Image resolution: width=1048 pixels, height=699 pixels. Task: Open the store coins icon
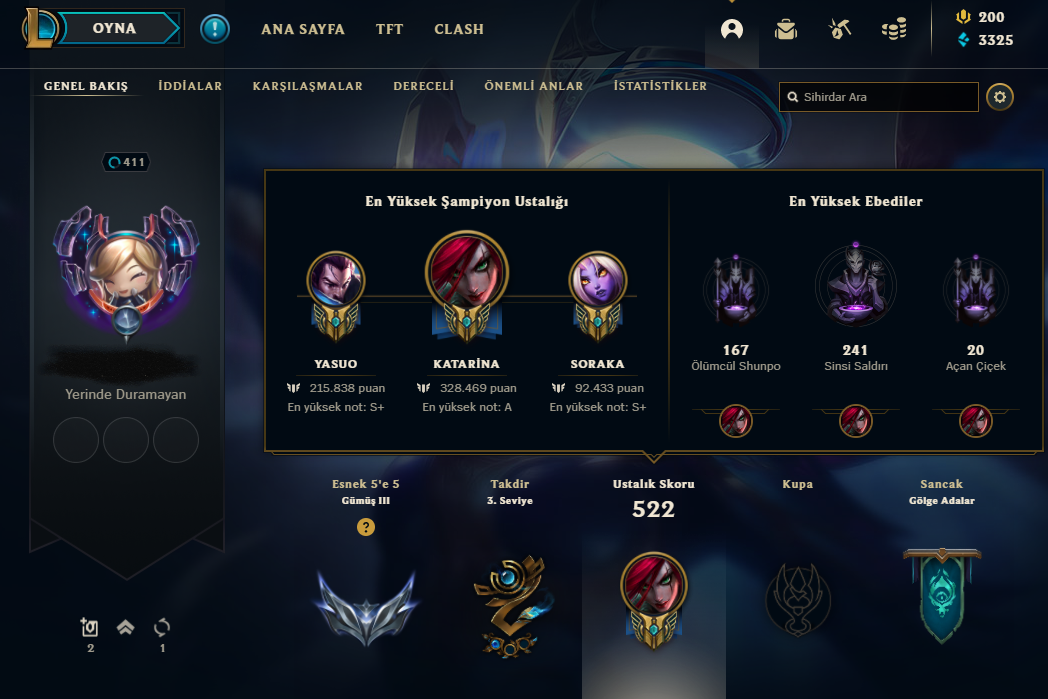pos(894,29)
